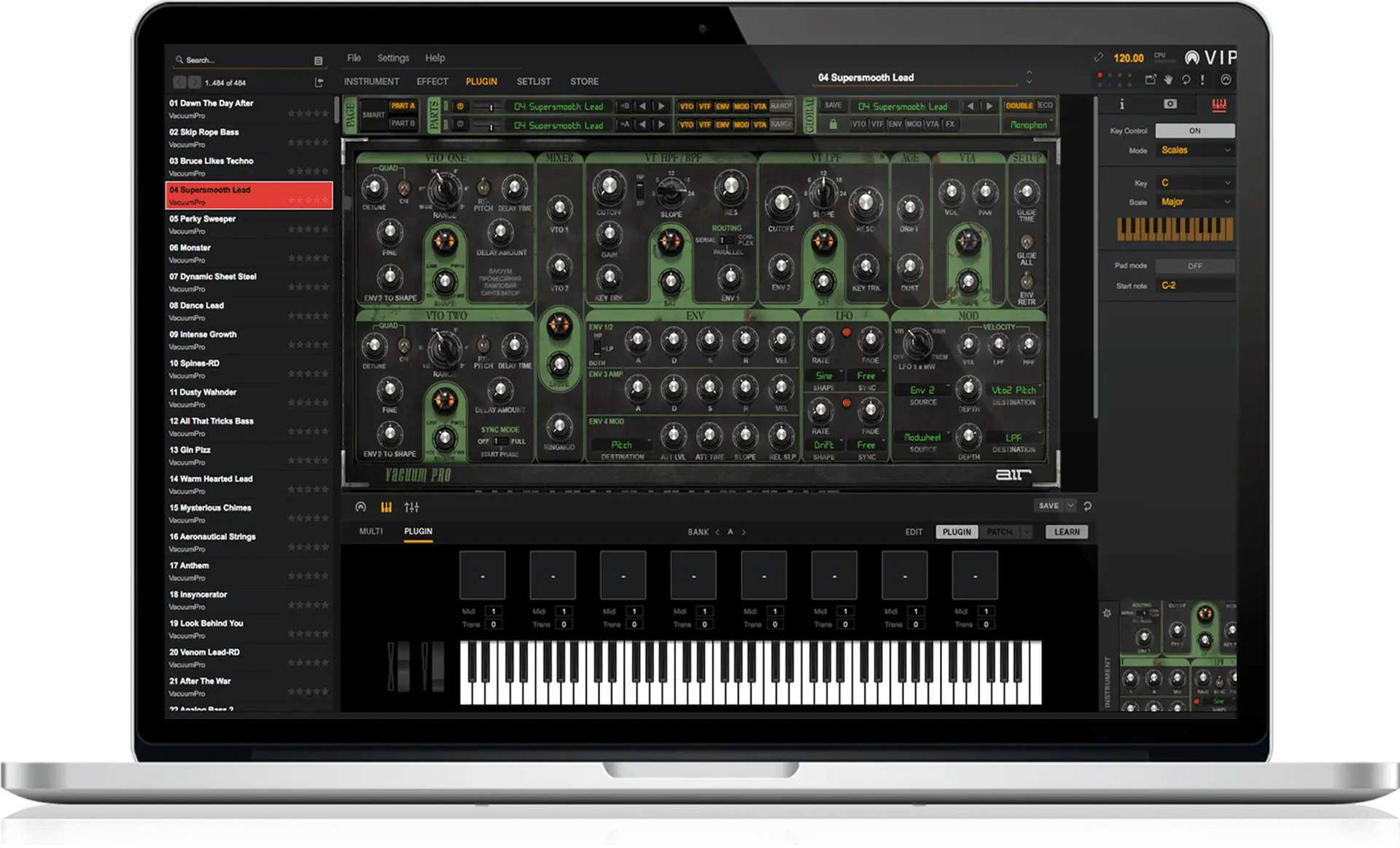Toggle the DOUBLE quality button
Viewport: 1400px width, 848px height.
1019,106
